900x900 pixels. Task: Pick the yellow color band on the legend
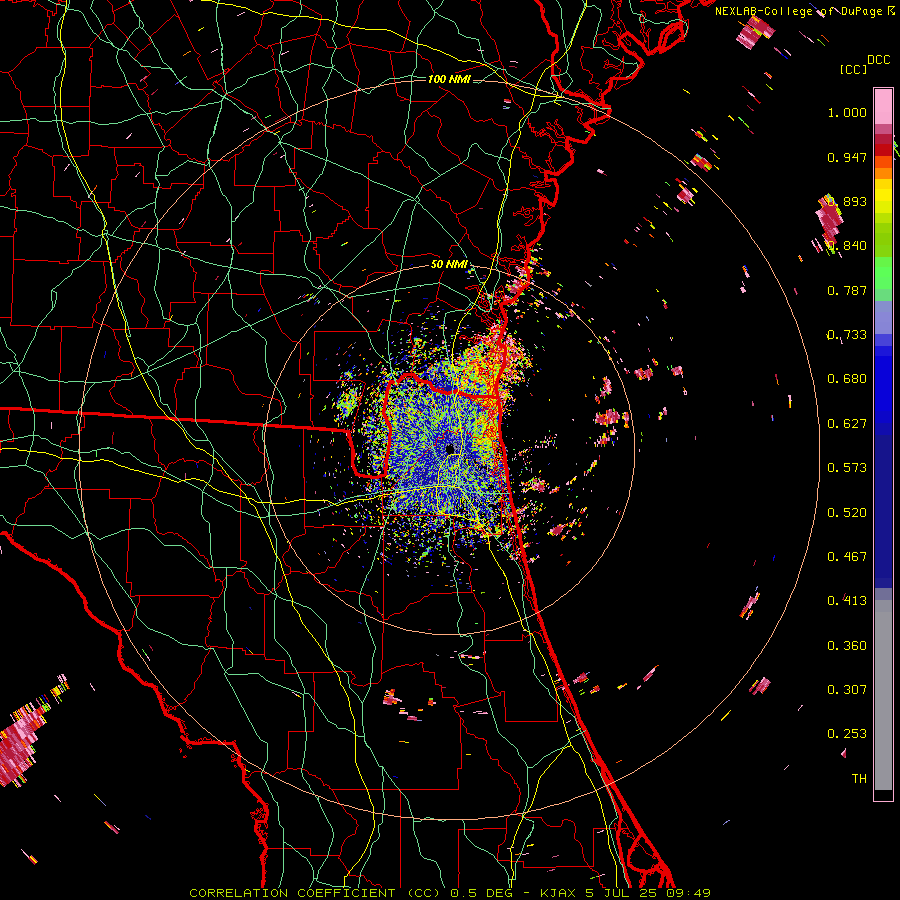point(883,197)
